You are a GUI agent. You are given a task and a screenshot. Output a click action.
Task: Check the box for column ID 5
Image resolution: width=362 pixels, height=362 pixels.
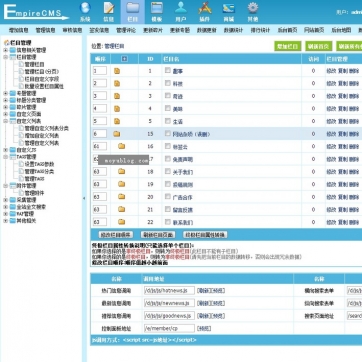(168, 121)
